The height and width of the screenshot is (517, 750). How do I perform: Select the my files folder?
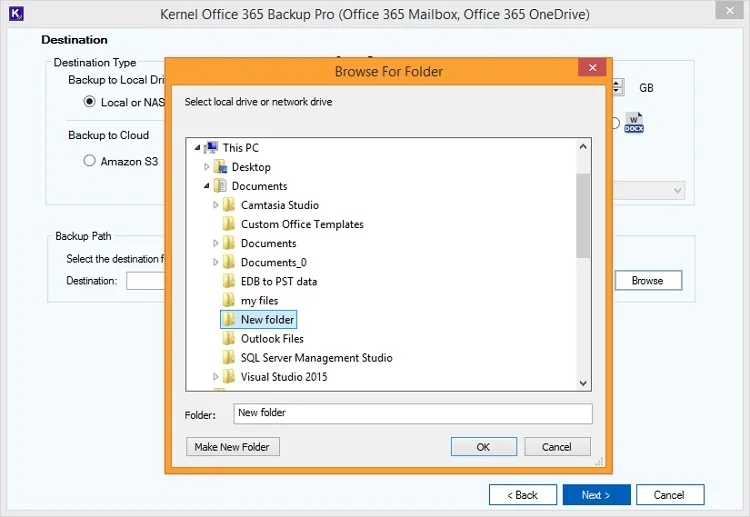259,301
